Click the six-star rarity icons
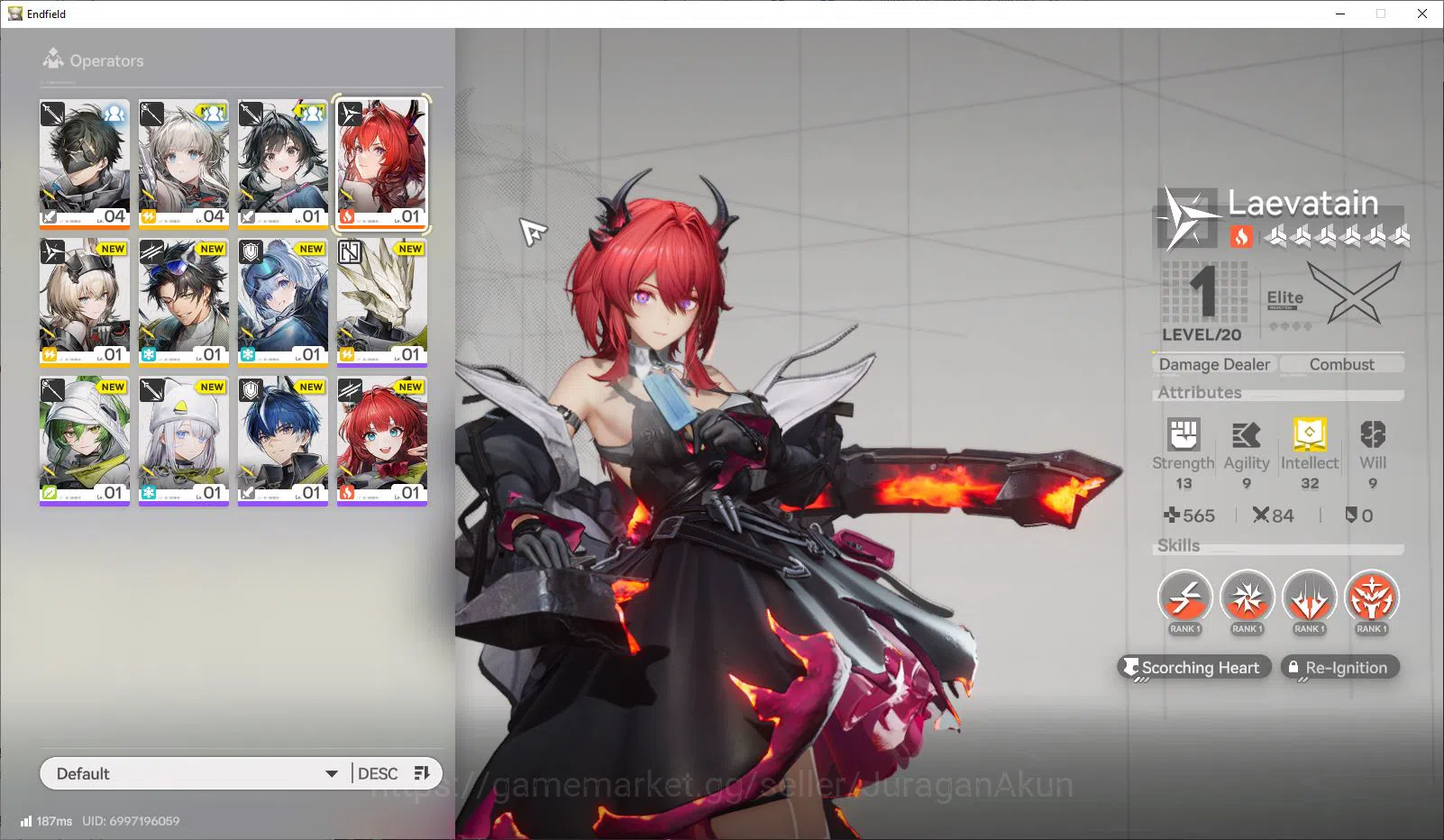The image size is (1444, 840). [x=1337, y=236]
